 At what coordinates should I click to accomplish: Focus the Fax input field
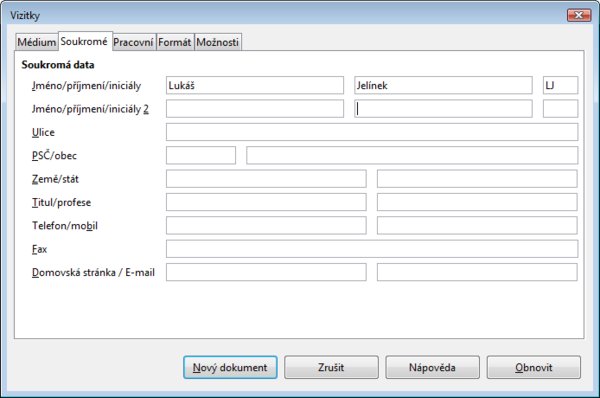[x=372, y=249]
